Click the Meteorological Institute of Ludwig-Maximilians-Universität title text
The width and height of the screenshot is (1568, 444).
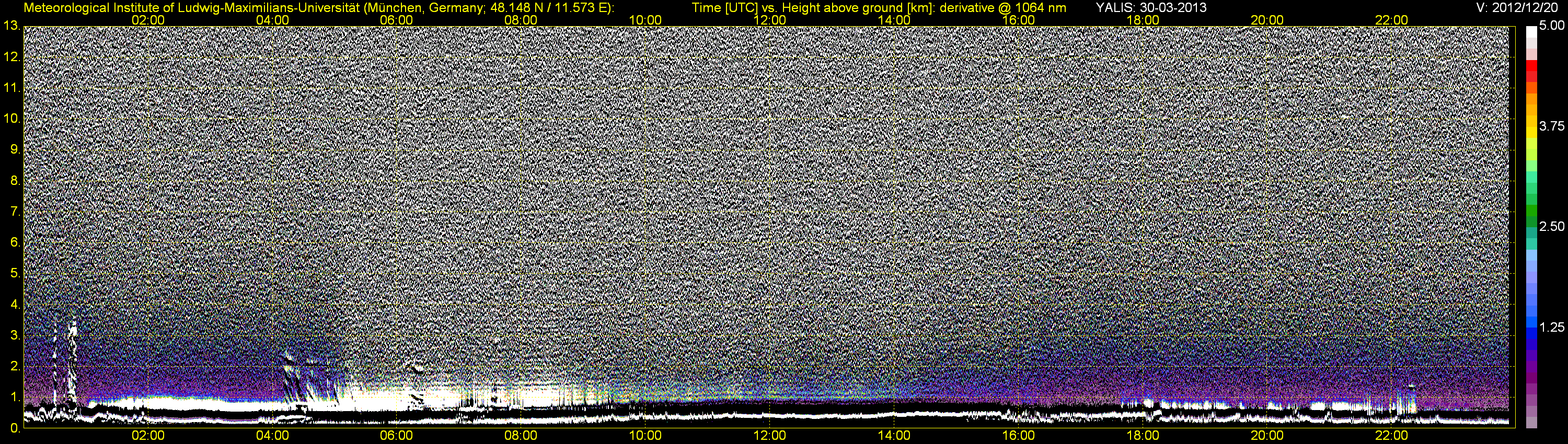318,8
